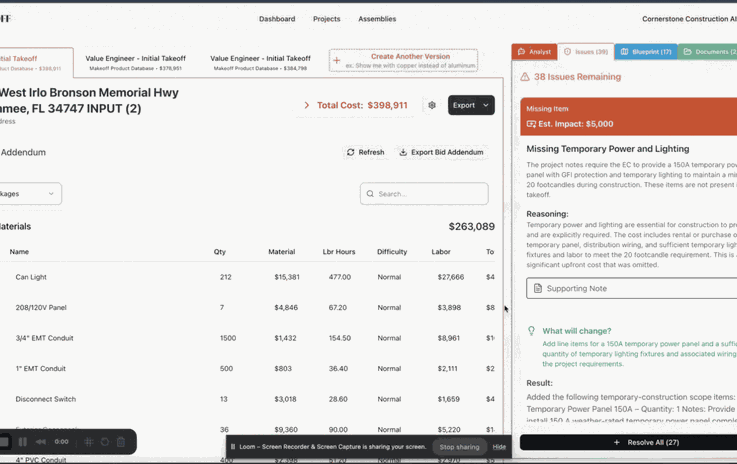Image resolution: width=737 pixels, height=464 pixels.
Task: Click the lightbulb icon by What will change
Action: tap(532, 331)
